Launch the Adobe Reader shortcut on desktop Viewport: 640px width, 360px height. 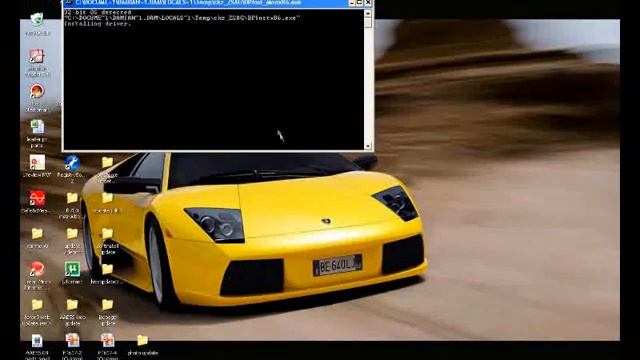(x=37, y=56)
